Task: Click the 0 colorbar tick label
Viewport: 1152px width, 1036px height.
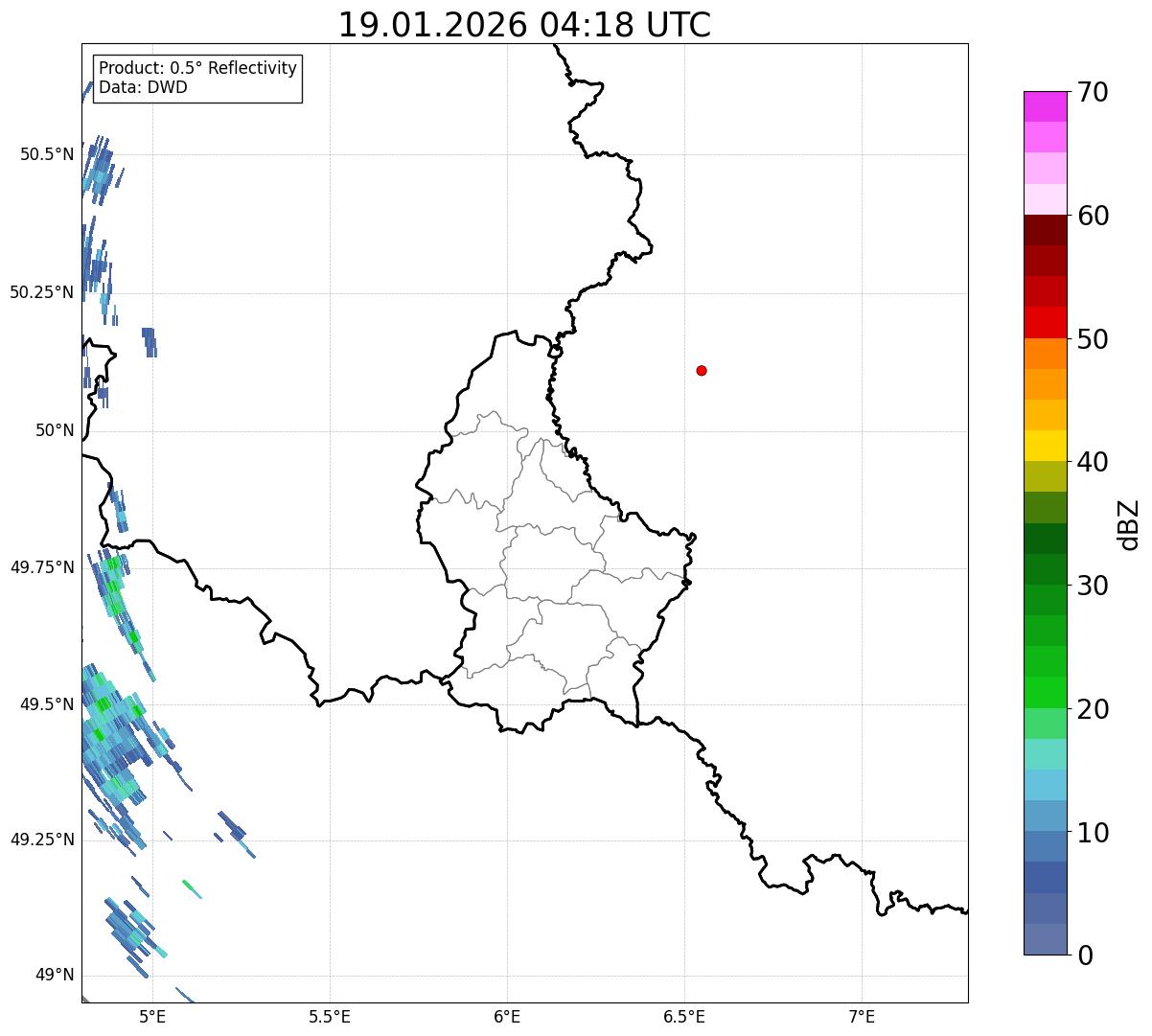Action: click(1084, 955)
